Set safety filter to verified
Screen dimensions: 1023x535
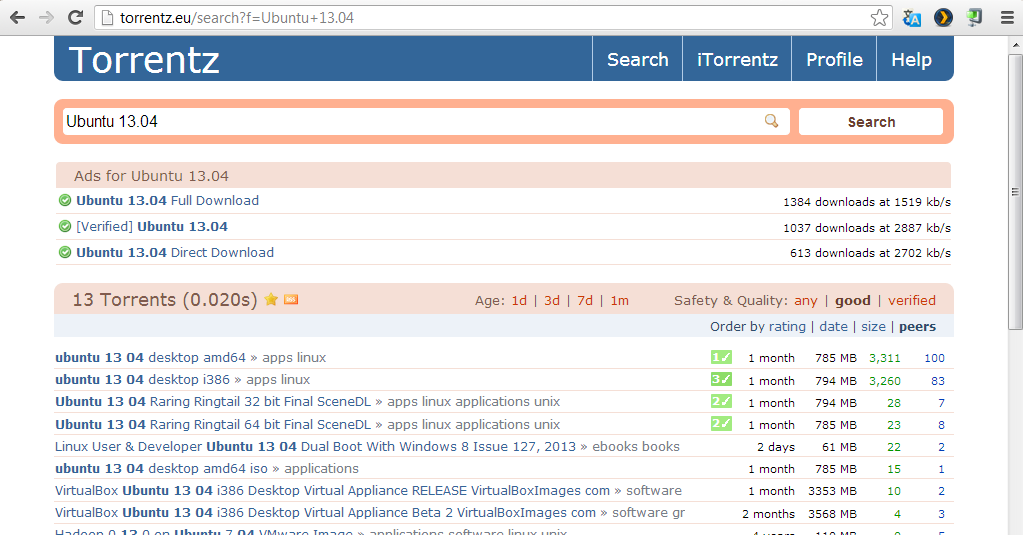pos(911,300)
